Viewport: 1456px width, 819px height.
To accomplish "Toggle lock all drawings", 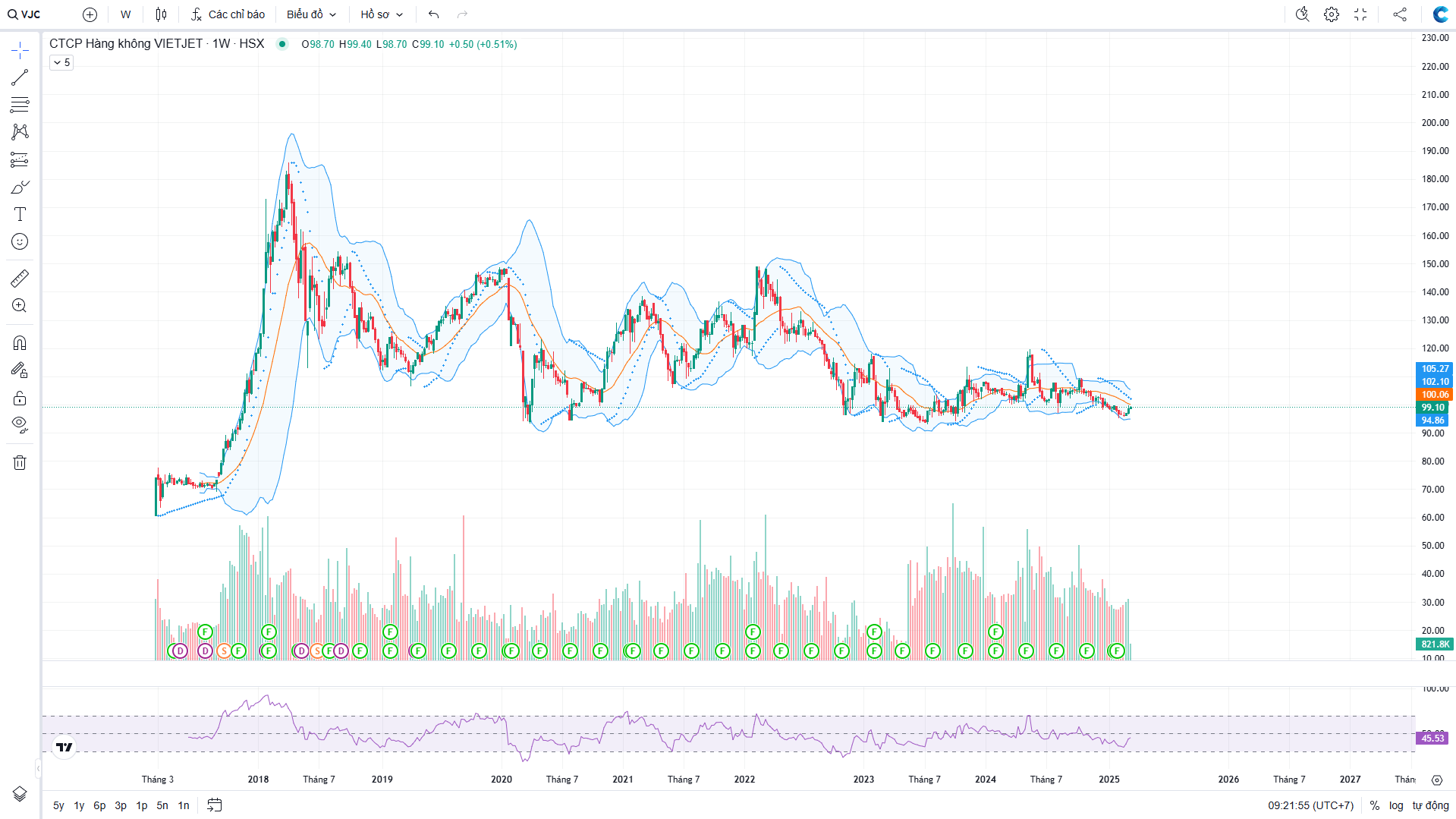I will pos(20,398).
